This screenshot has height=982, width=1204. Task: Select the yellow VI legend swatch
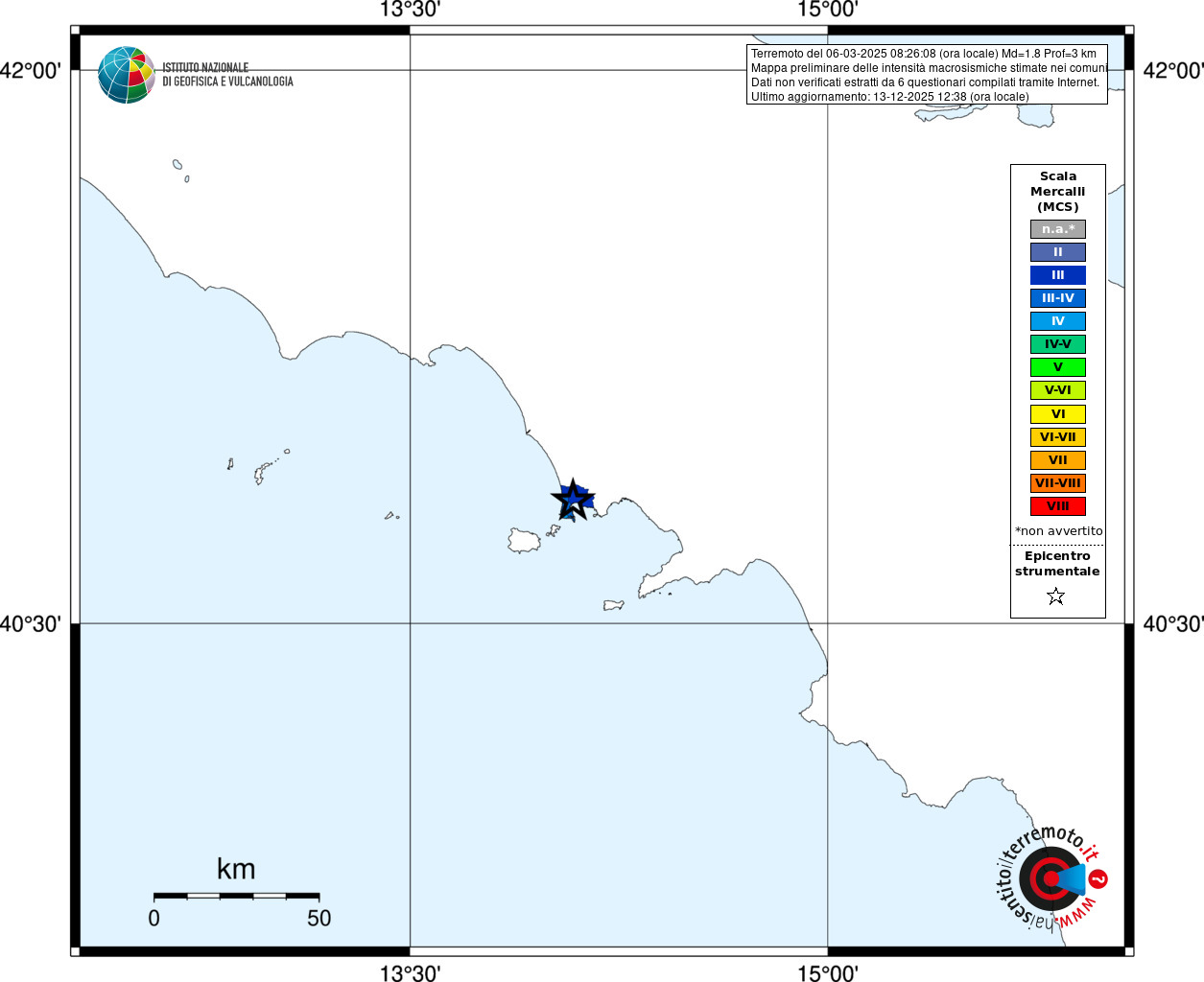1058,414
